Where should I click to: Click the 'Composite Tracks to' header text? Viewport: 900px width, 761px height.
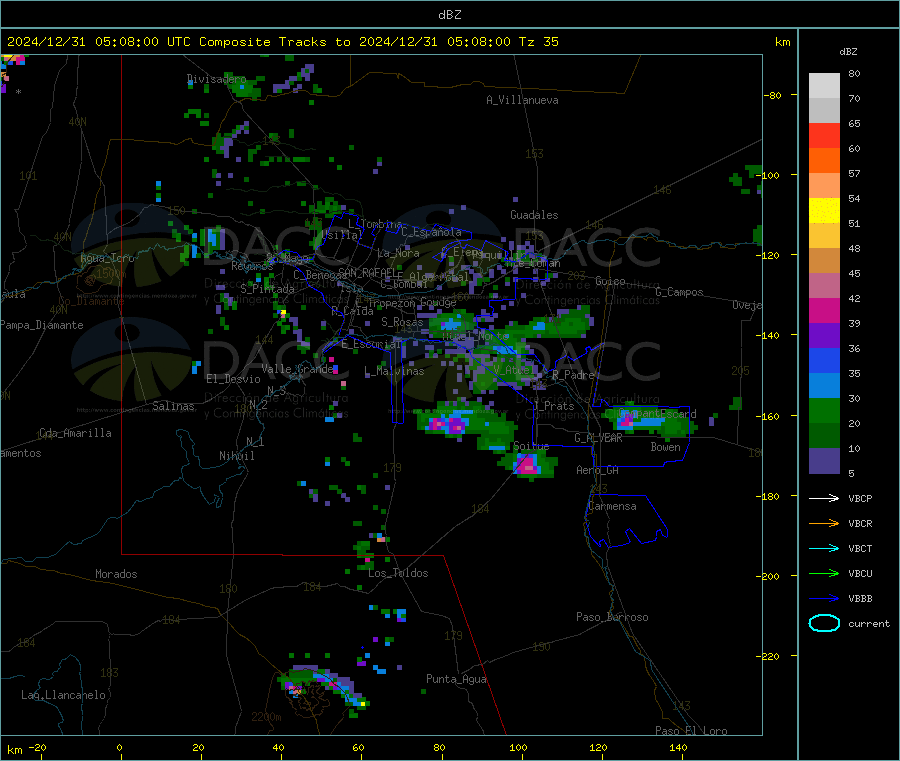point(274,42)
